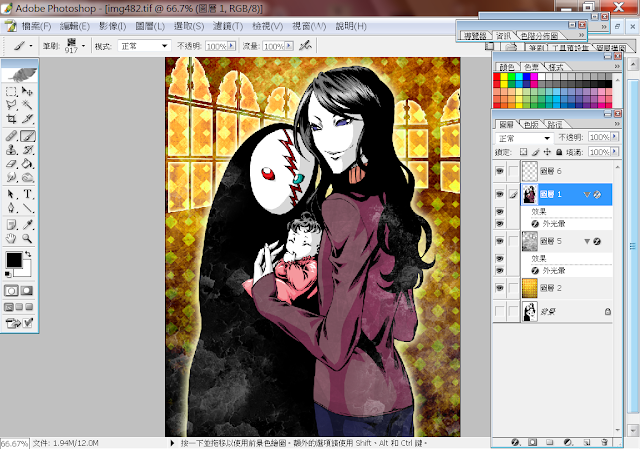Image resolution: width=640 pixels, height=449 pixels.
Task: Hide layer 1 with its eye icon
Action: (x=500, y=194)
